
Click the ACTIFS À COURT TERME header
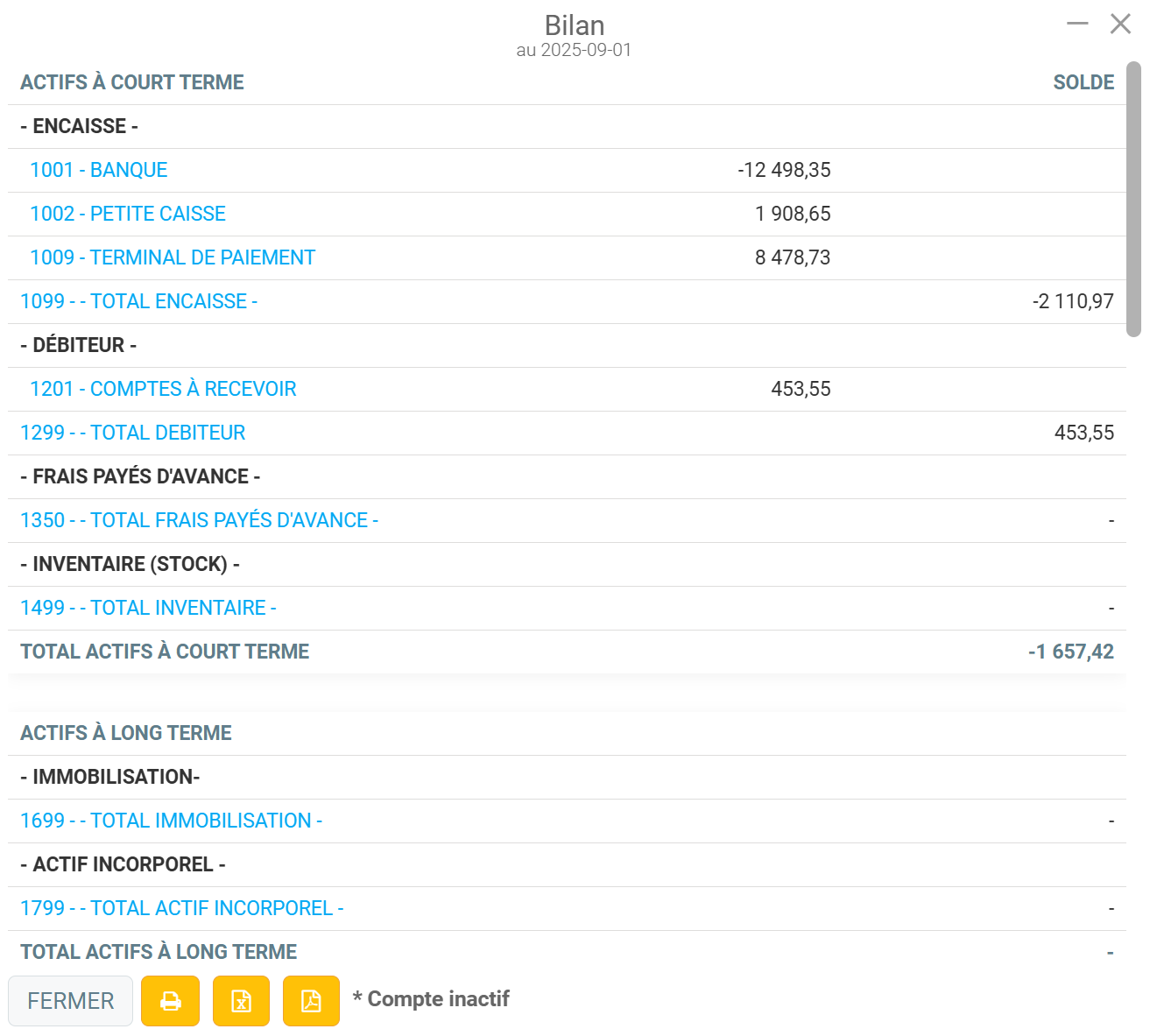pos(132,82)
